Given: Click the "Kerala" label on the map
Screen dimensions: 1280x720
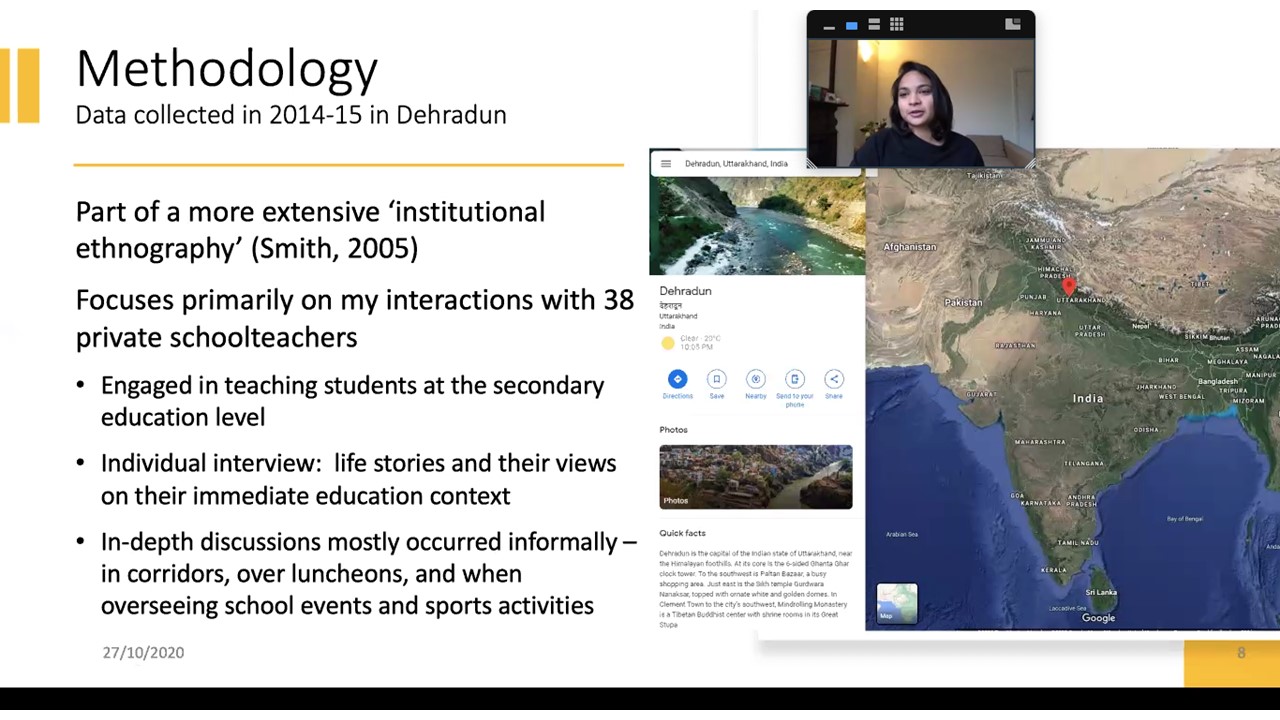Looking at the screenshot, I should coord(1053,570).
